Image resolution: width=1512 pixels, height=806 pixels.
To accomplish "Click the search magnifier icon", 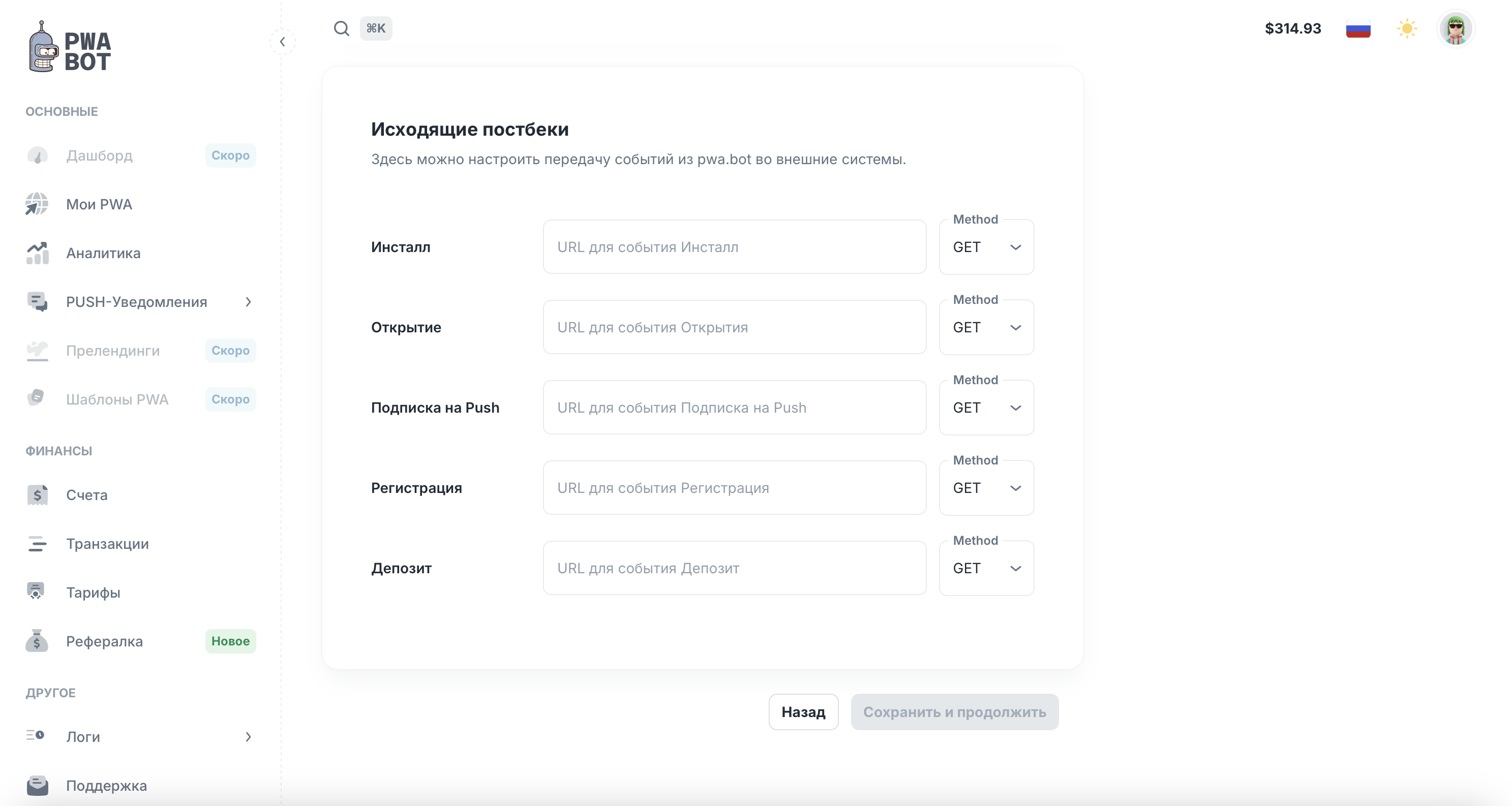I will point(341,28).
